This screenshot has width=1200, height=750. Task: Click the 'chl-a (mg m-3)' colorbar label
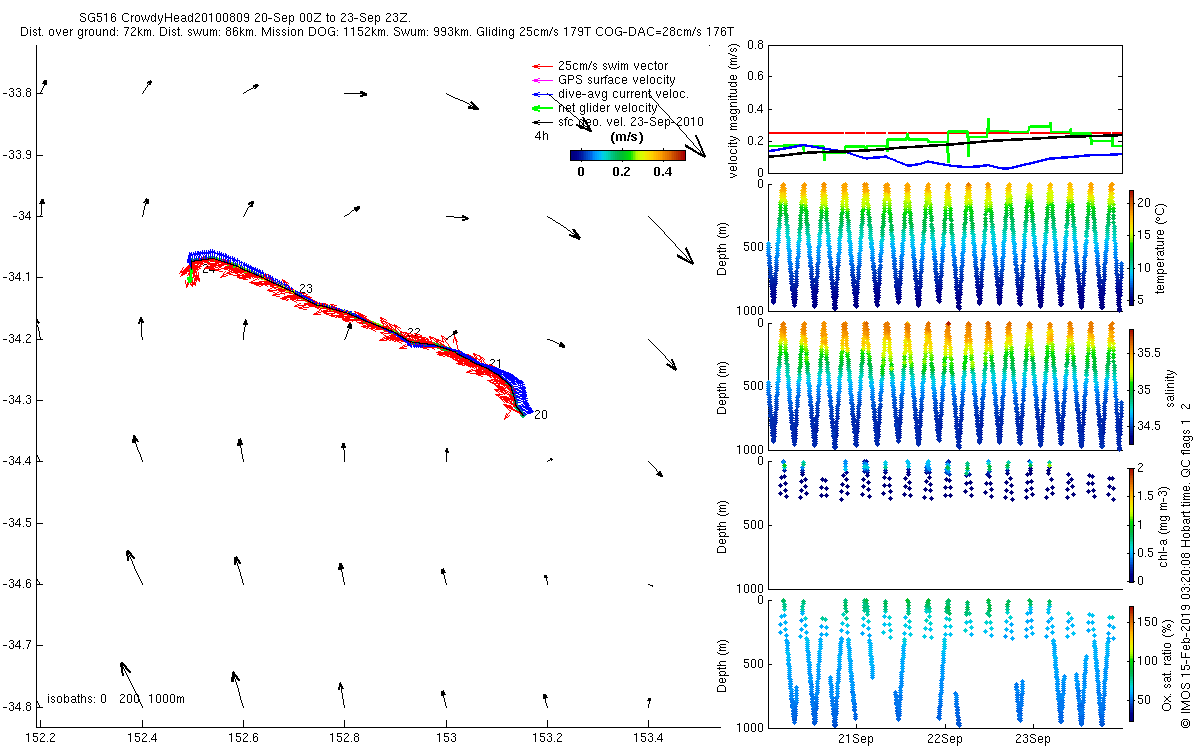coord(1164,524)
